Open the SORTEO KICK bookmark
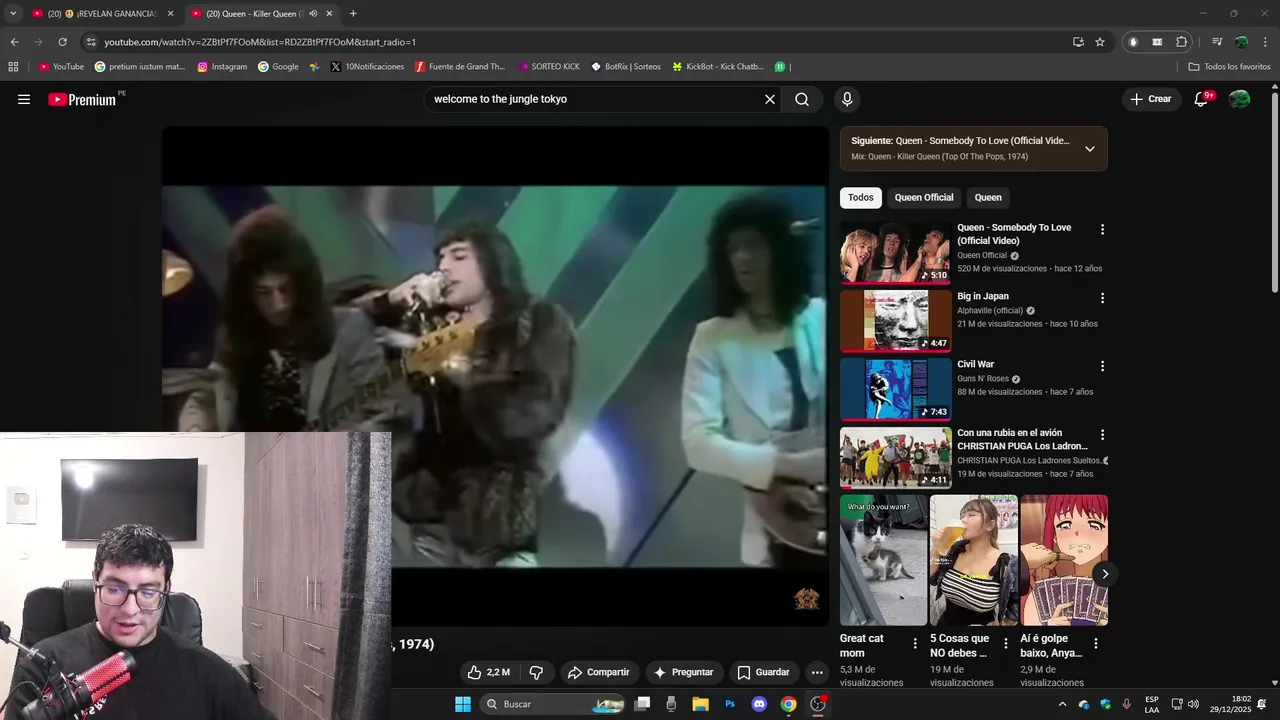The width and height of the screenshot is (1280, 720). [x=549, y=67]
